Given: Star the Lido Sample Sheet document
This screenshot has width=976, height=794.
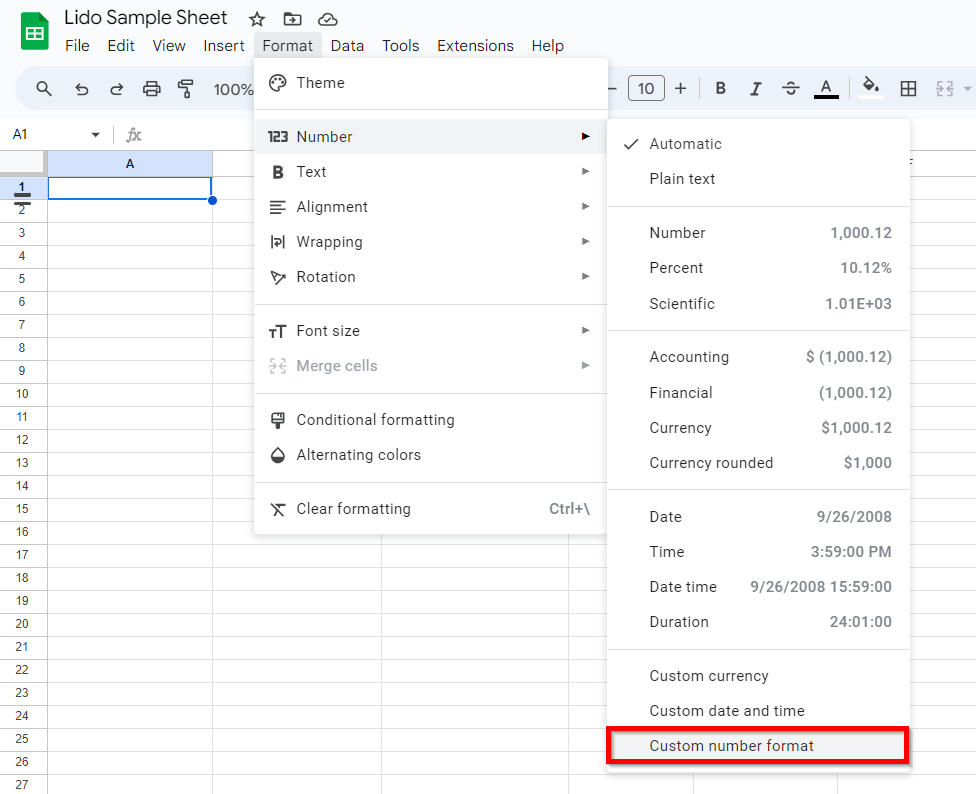Looking at the screenshot, I should coord(256,19).
